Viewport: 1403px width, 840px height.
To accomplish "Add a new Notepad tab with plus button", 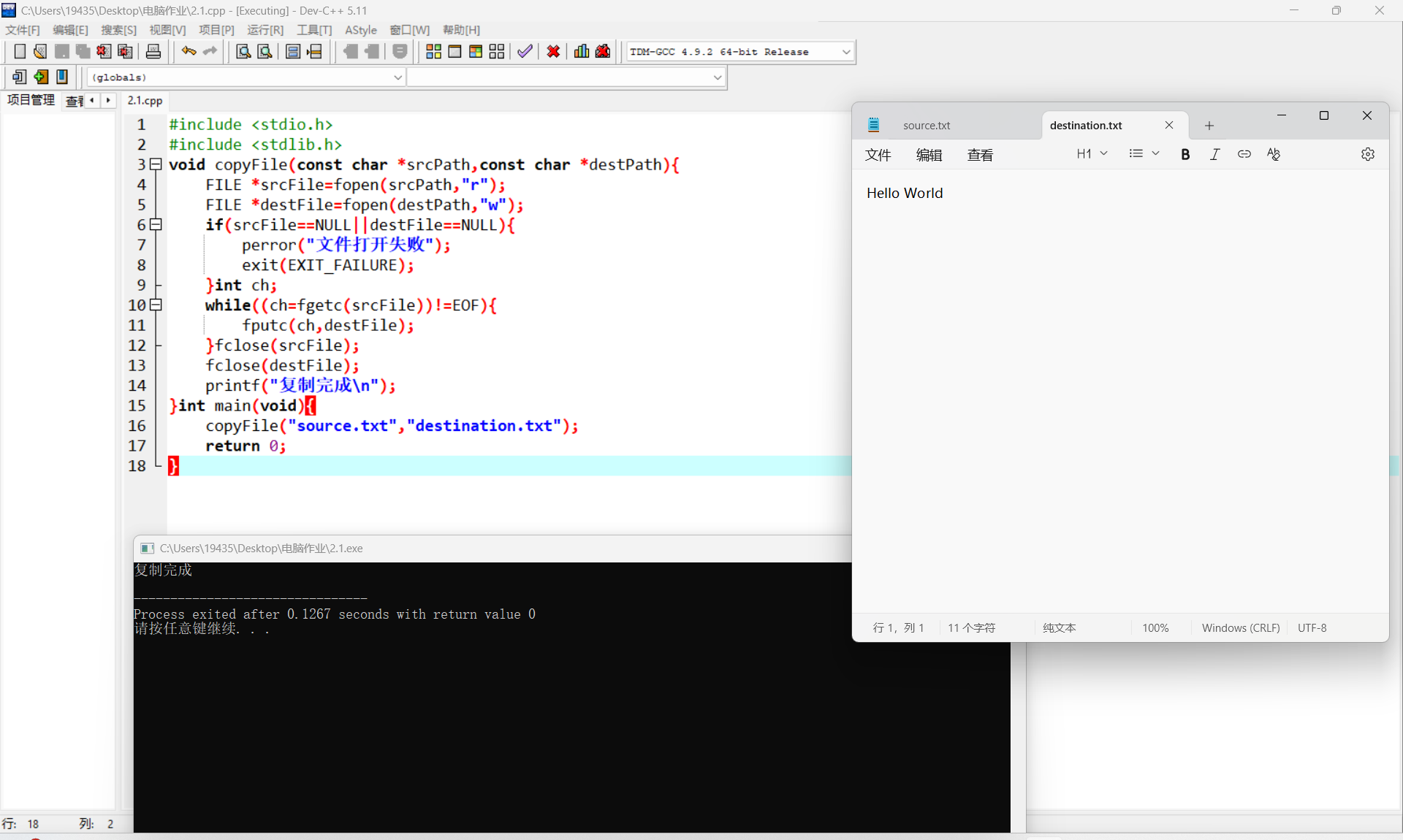I will [1209, 126].
